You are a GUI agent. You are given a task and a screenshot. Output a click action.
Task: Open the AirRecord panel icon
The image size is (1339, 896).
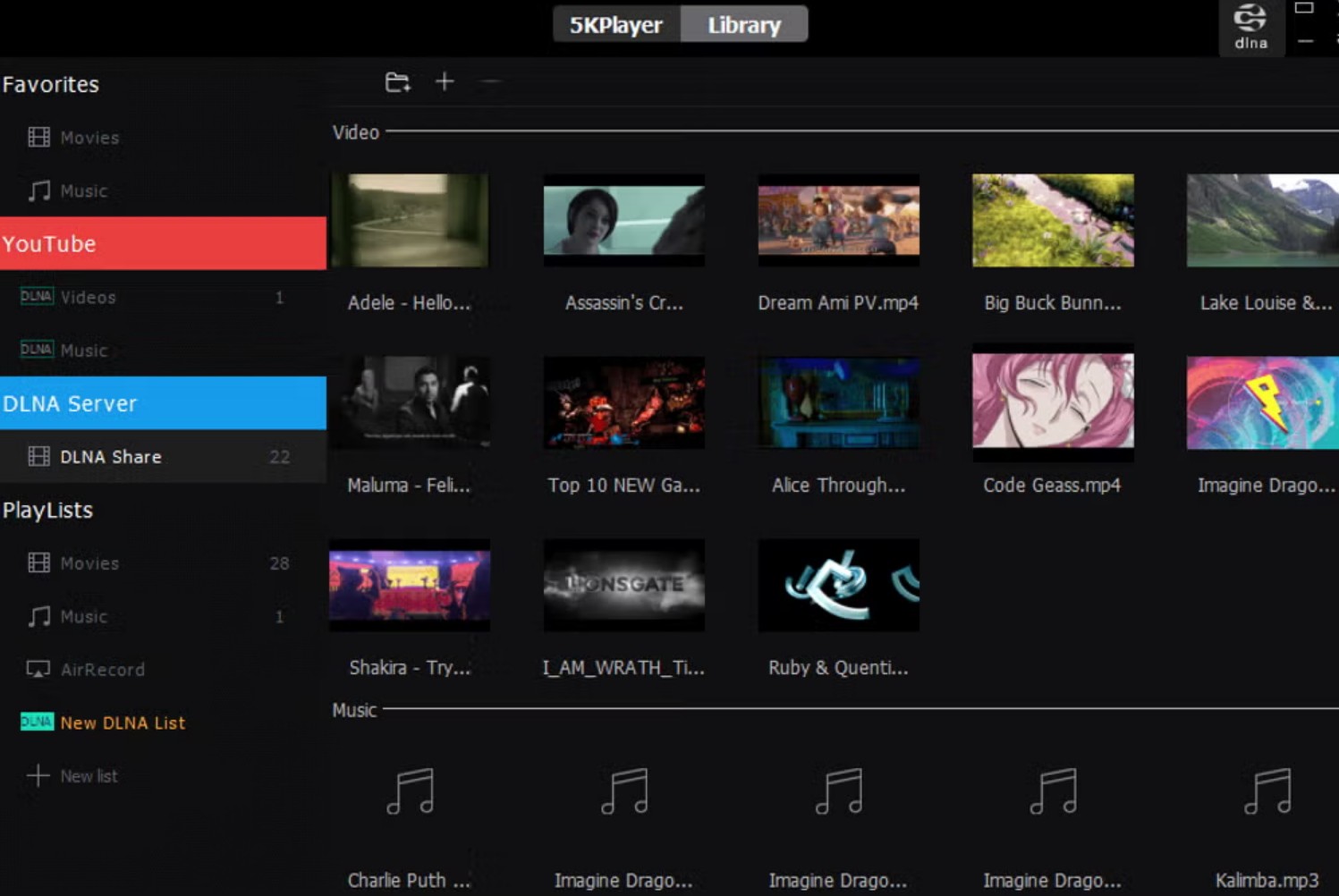[x=38, y=669]
